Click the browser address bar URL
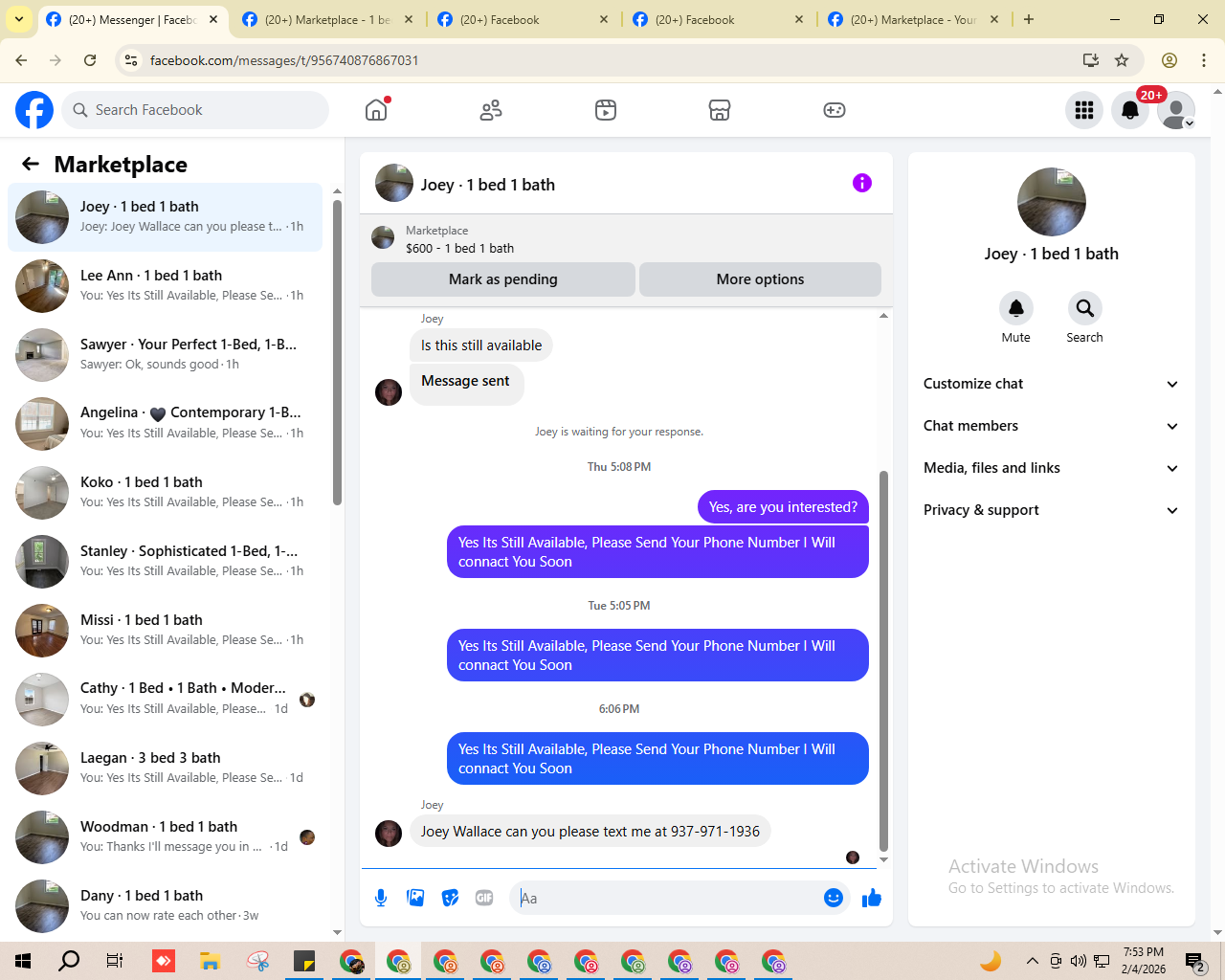 (x=284, y=60)
